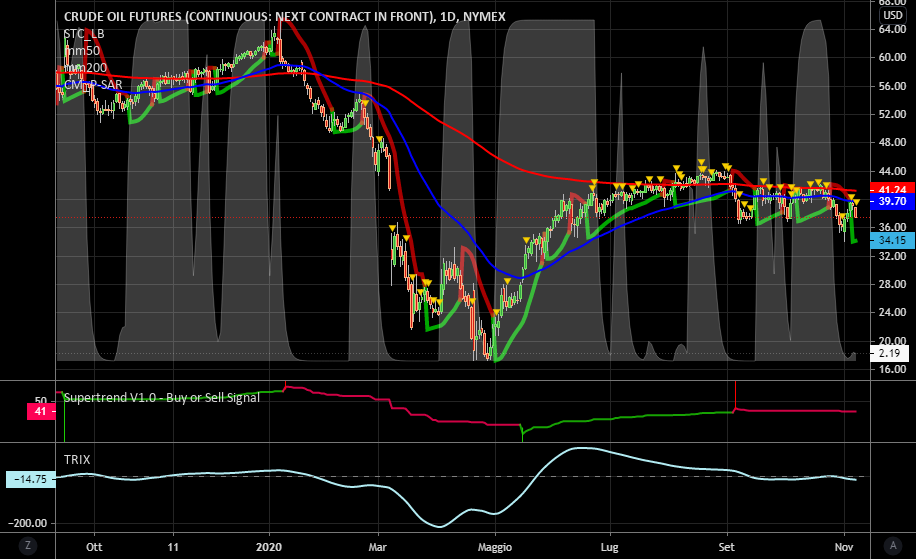Click the Mar date label on time axis
916x559 pixels.
click(377, 547)
